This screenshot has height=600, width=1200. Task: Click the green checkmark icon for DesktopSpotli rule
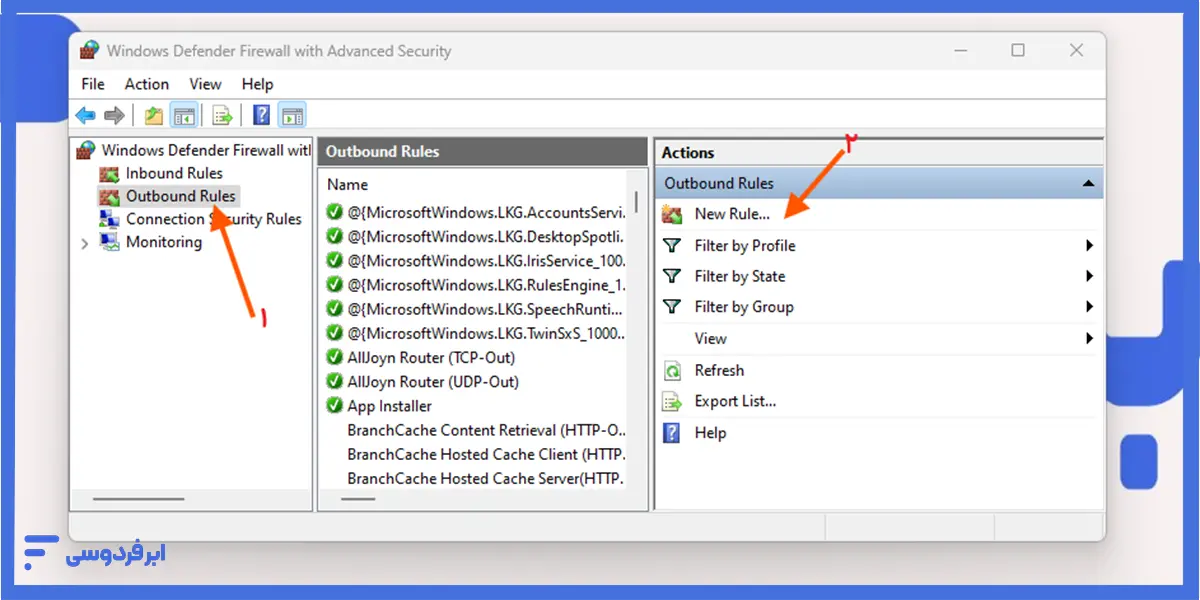[335, 236]
